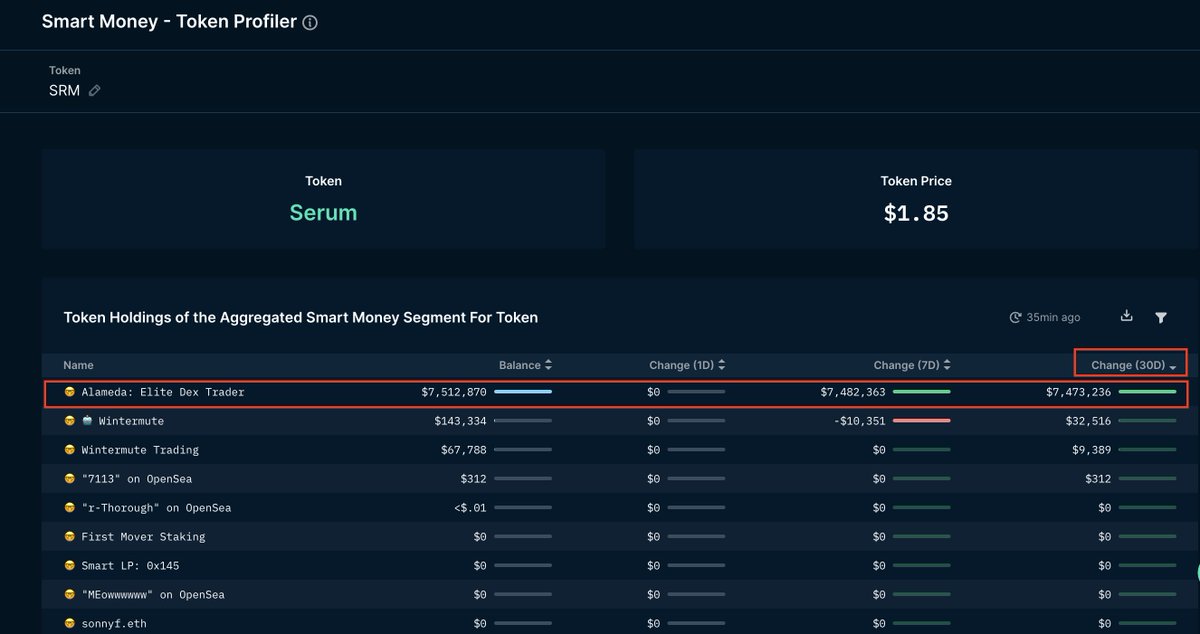This screenshot has height=634, width=1200.
Task: Open the table filter funnel icon
Action: [1161, 318]
